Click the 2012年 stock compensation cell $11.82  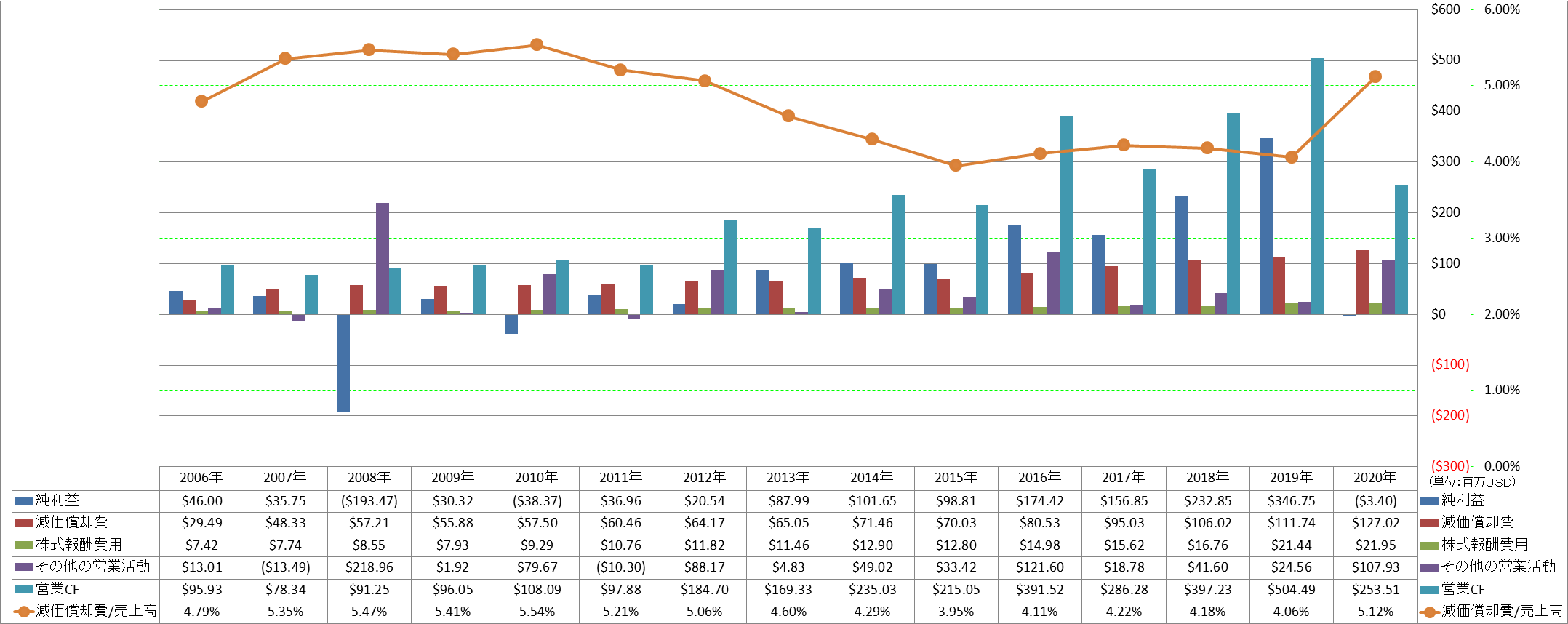point(705,545)
